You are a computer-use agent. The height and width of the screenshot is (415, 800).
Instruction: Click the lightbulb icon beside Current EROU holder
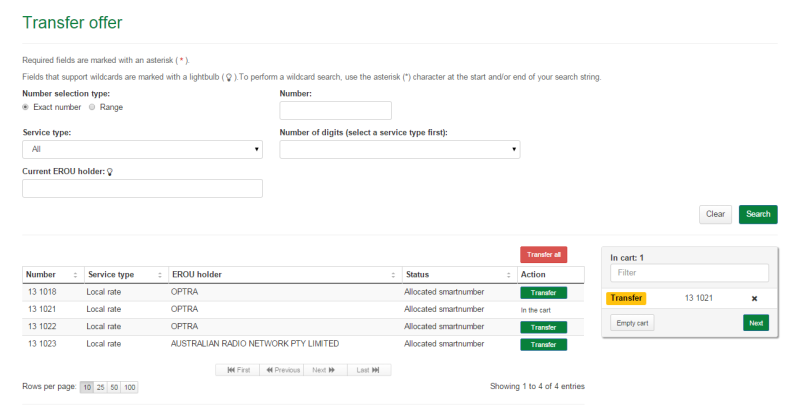[110, 172]
